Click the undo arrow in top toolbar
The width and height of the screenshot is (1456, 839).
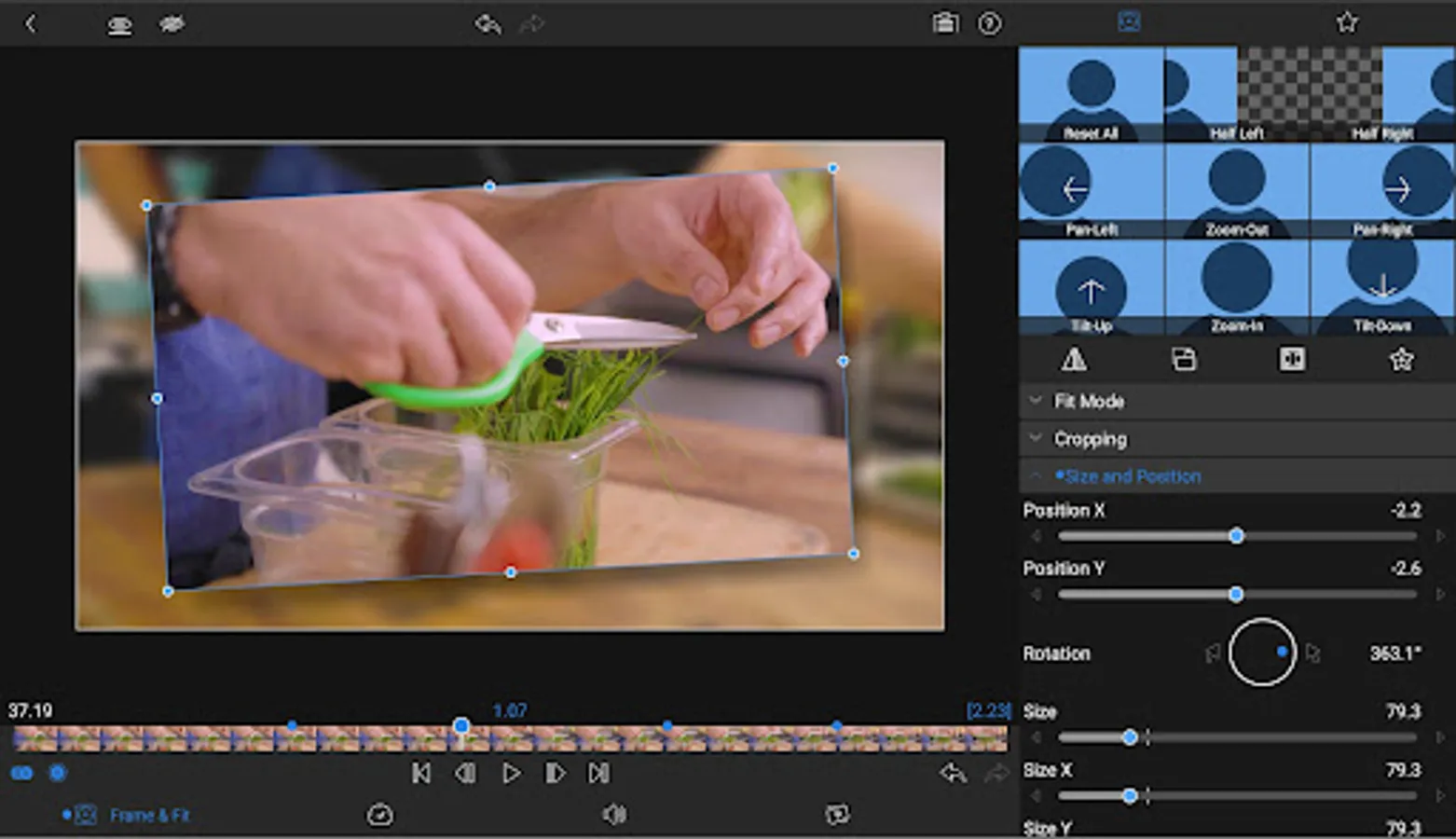coord(488,23)
